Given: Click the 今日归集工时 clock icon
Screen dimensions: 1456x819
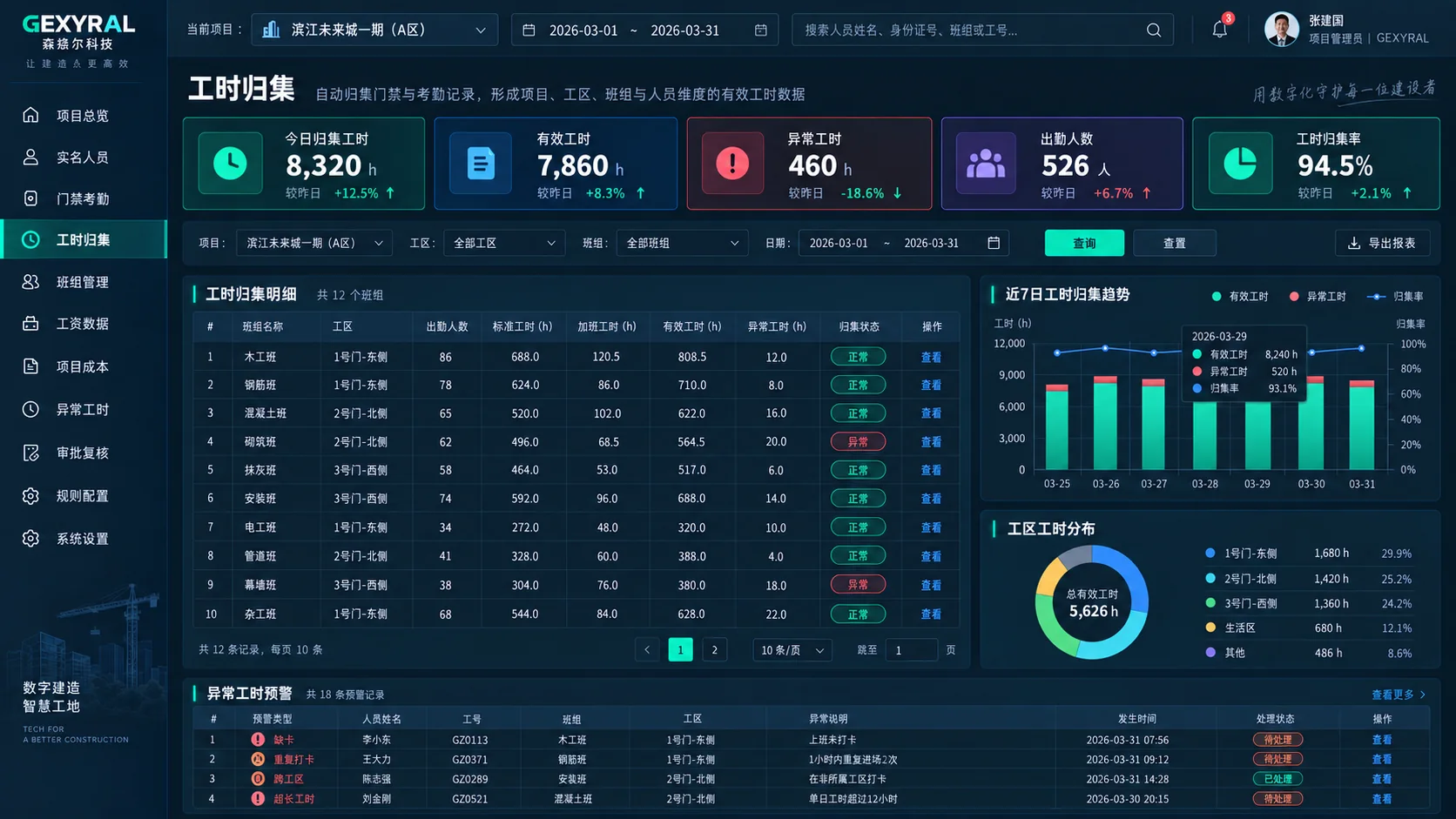Looking at the screenshot, I should pos(231,163).
